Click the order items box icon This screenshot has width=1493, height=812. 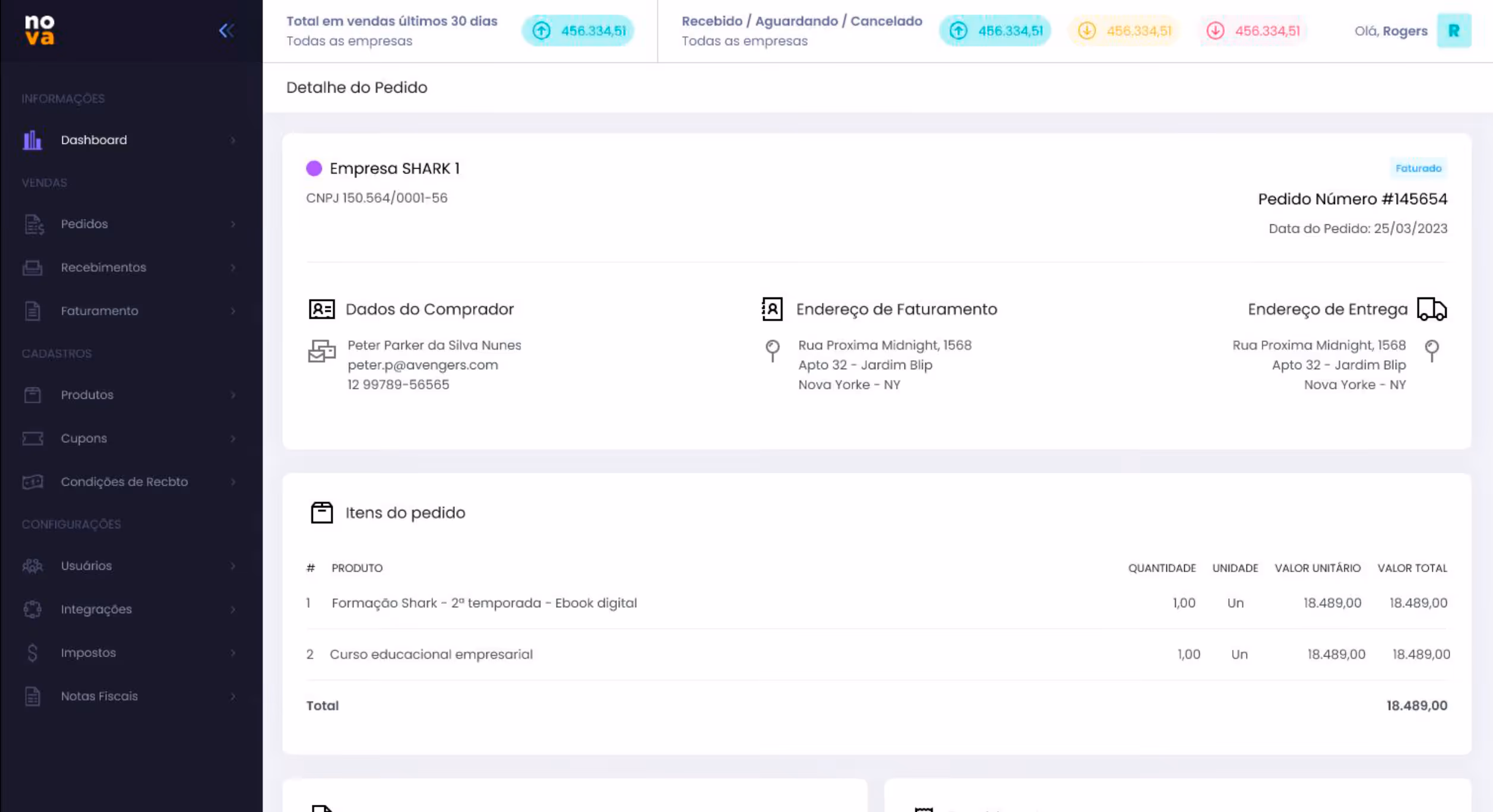pyautogui.click(x=322, y=513)
